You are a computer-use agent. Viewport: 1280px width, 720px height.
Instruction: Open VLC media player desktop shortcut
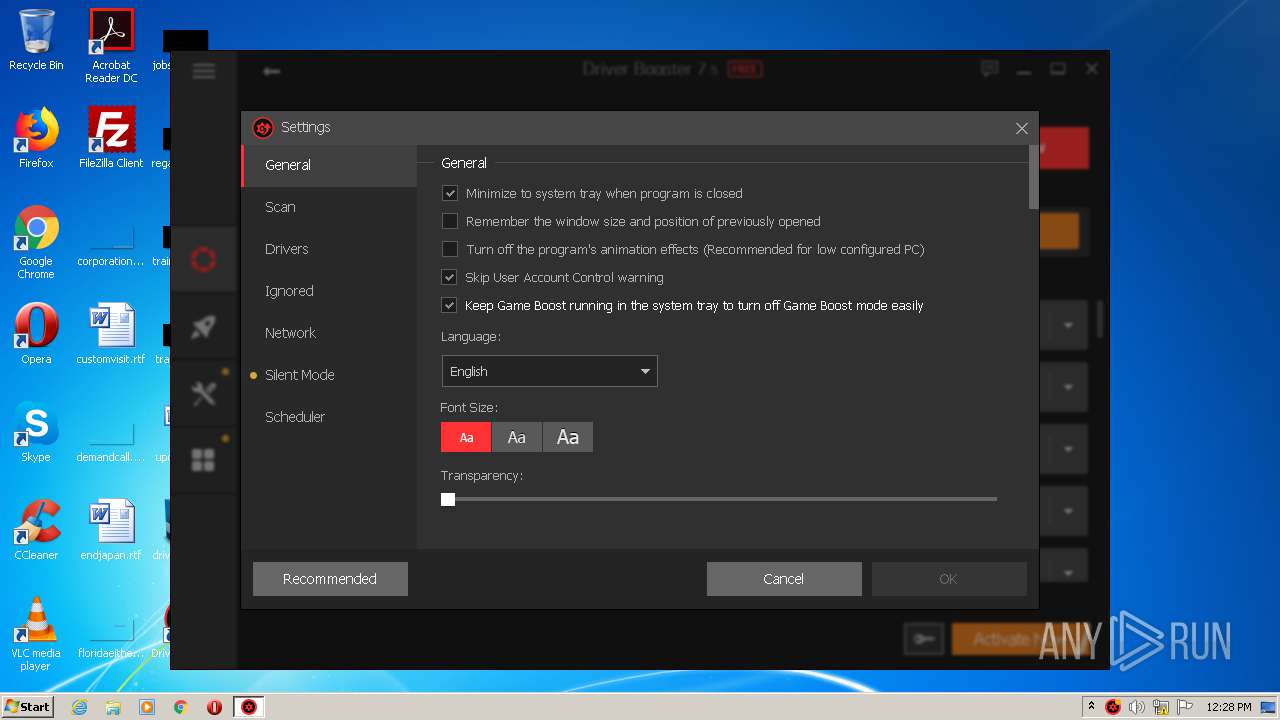(x=36, y=634)
